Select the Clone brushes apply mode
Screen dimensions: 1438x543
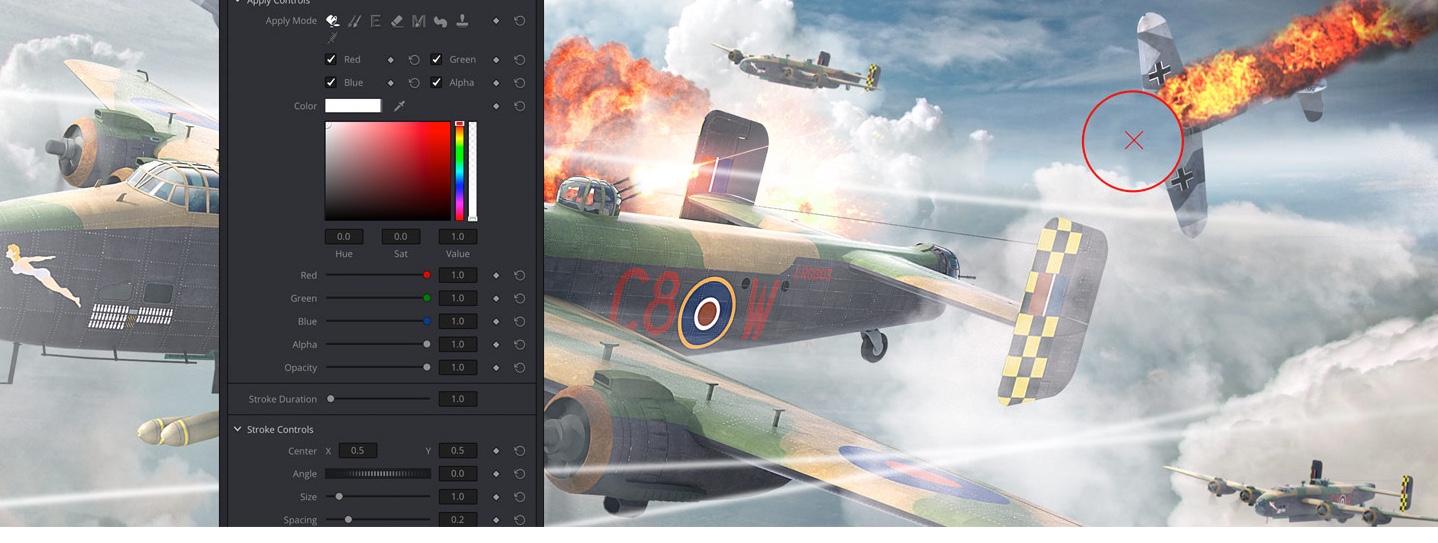click(x=354, y=21)
